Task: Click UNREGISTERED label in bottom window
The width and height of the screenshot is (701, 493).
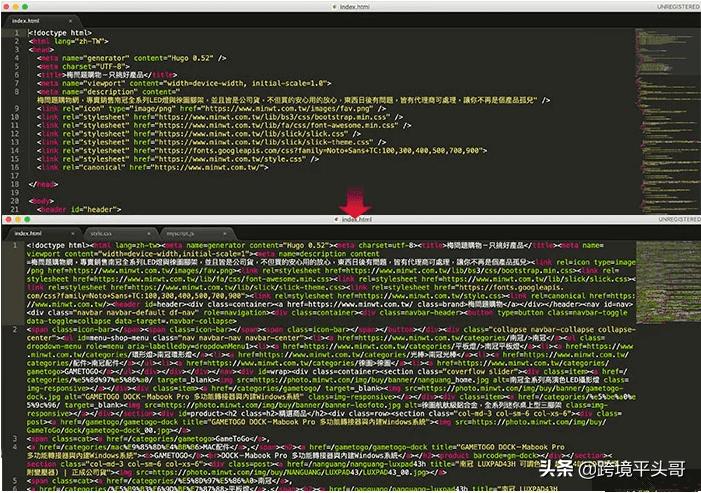Action: (679, 219)
